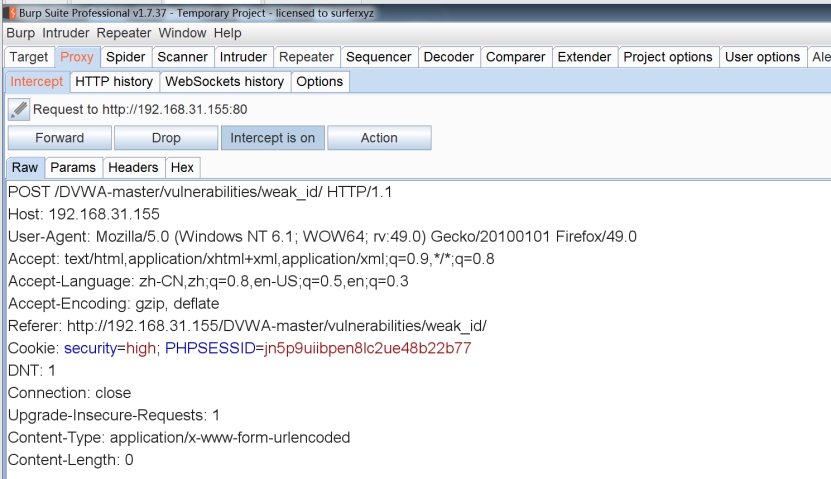Switch to the Params view tab
The height and width of the screenshot is (479, 831).
click(x=73, y=167)
